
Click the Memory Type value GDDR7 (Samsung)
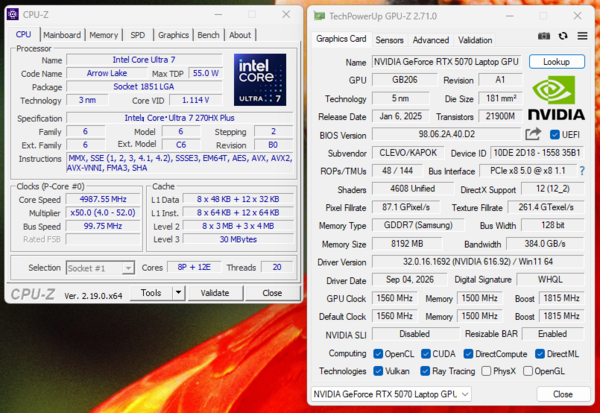418,225
